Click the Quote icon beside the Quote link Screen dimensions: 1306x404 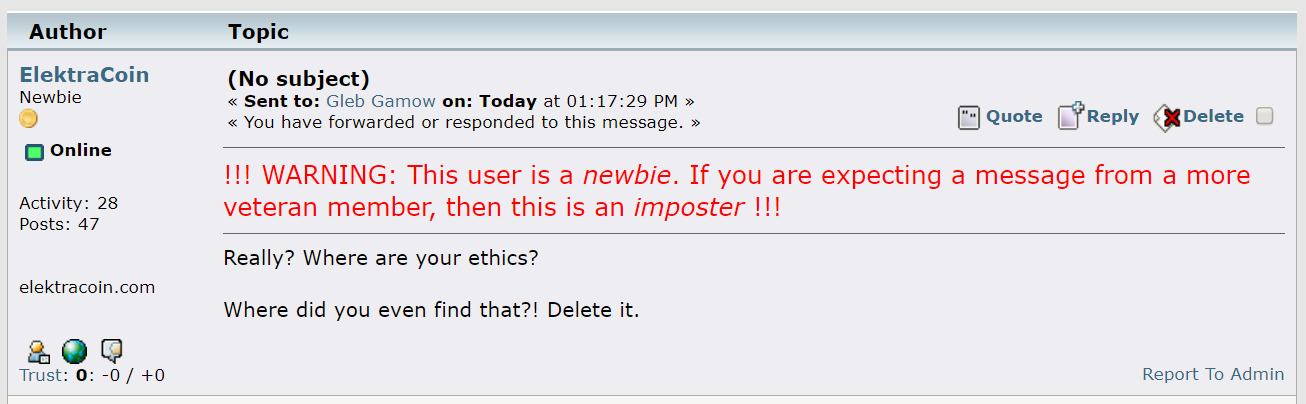969,117
